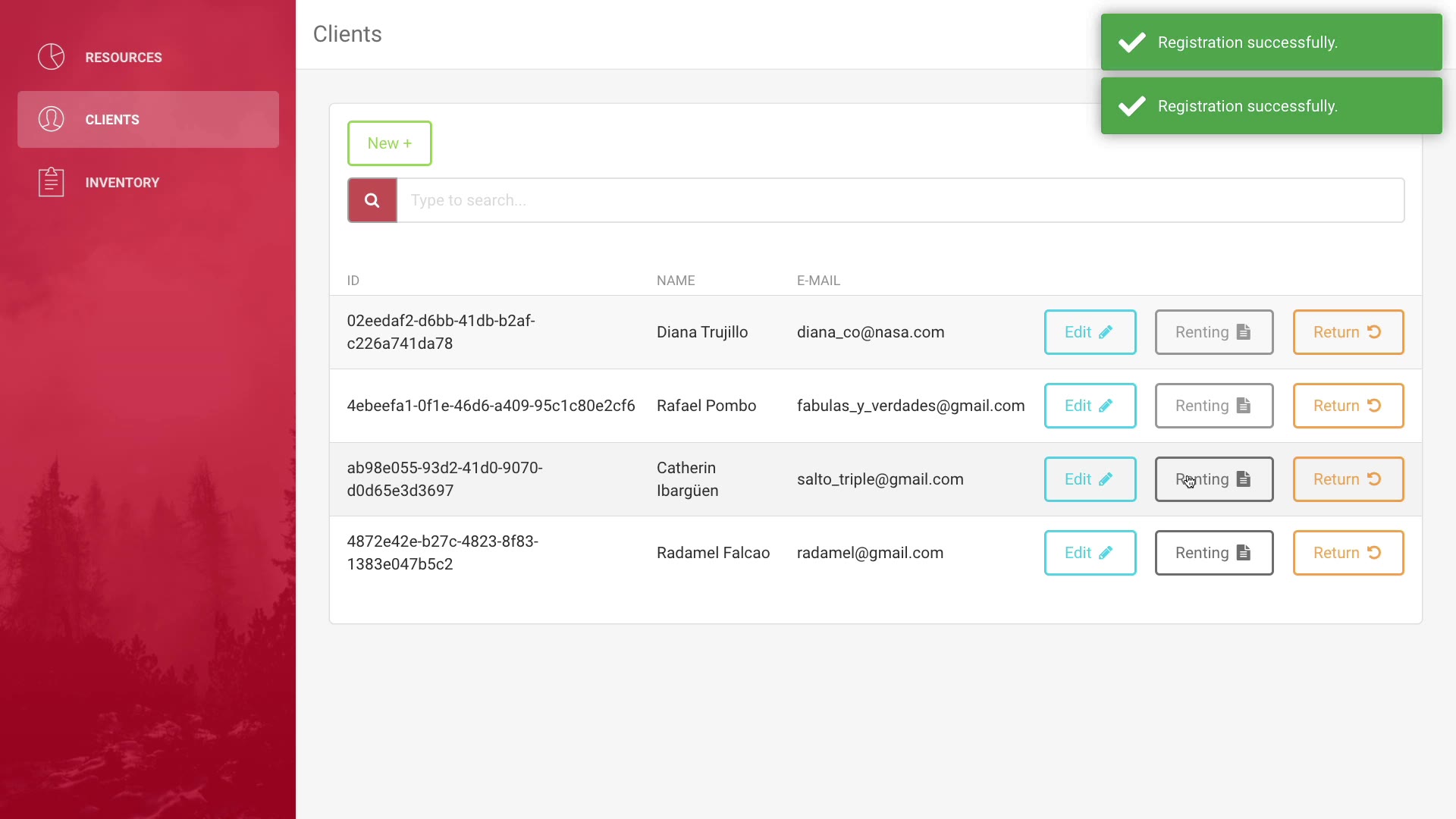The height and width of the screenshot is (819, 1456).
Task: Click undo arrow icon in Radamel Falcao's Return button
Action: click(1374, 553)
